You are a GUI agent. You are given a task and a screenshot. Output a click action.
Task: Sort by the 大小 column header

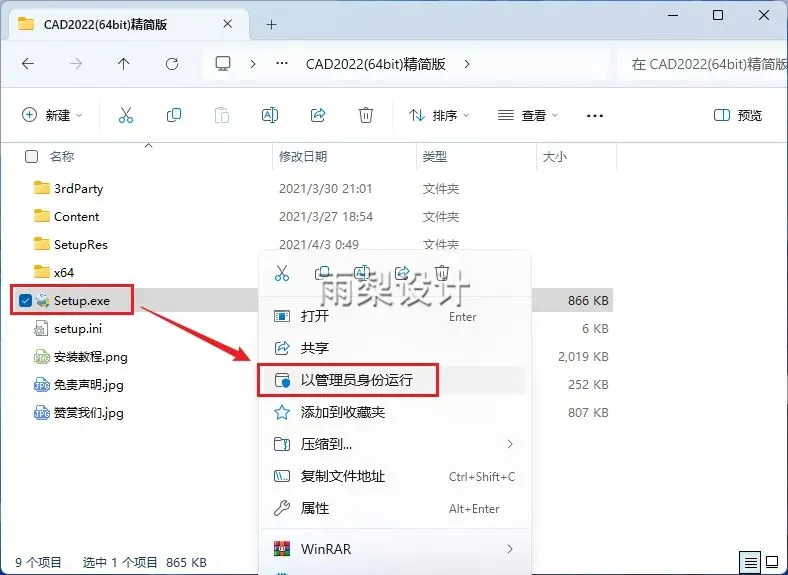coord(555,156)
